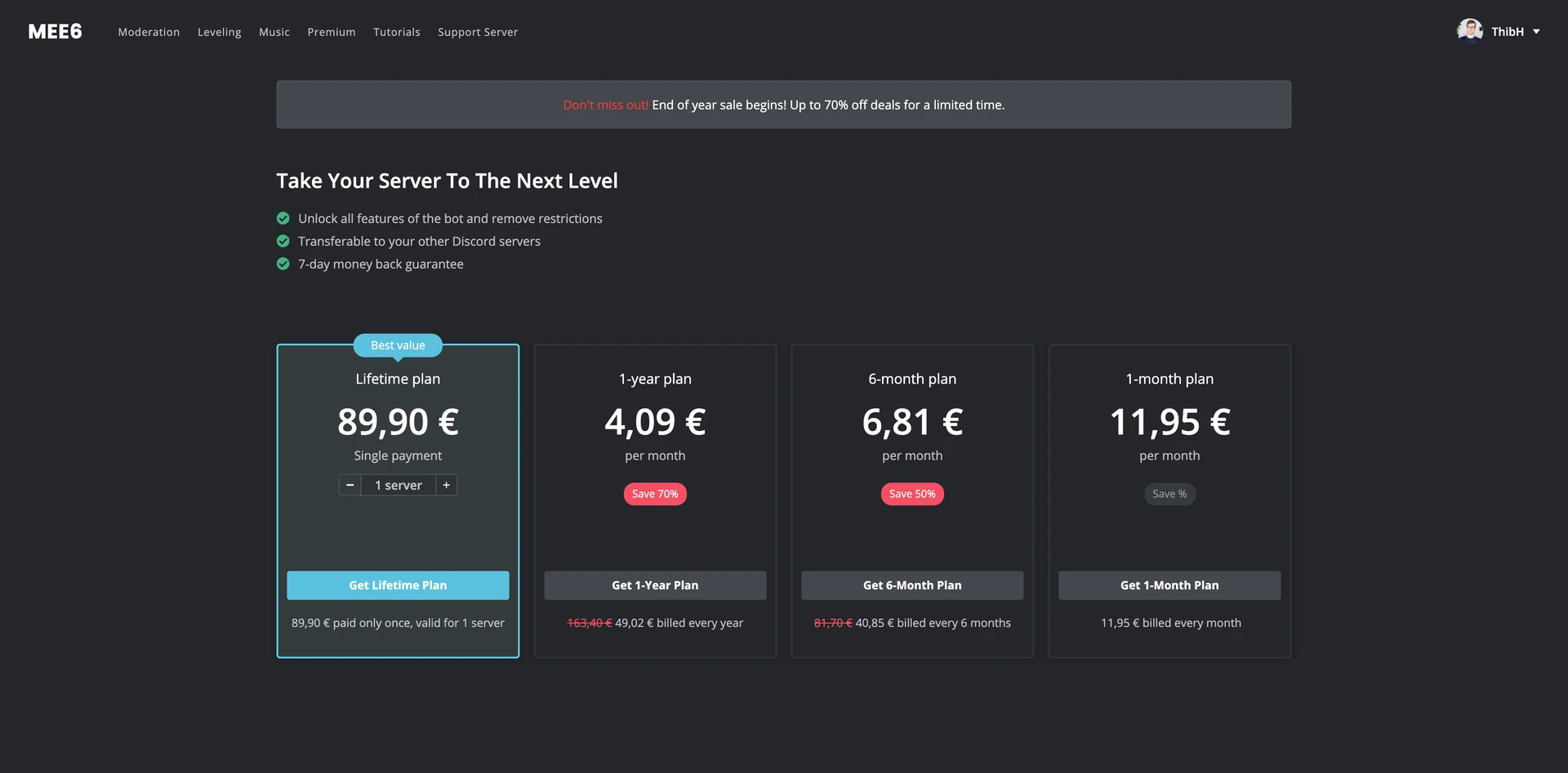The image size is (1568, 773).
Task: Click the Get Lifetime Plan button
Action: coord(398,584)
